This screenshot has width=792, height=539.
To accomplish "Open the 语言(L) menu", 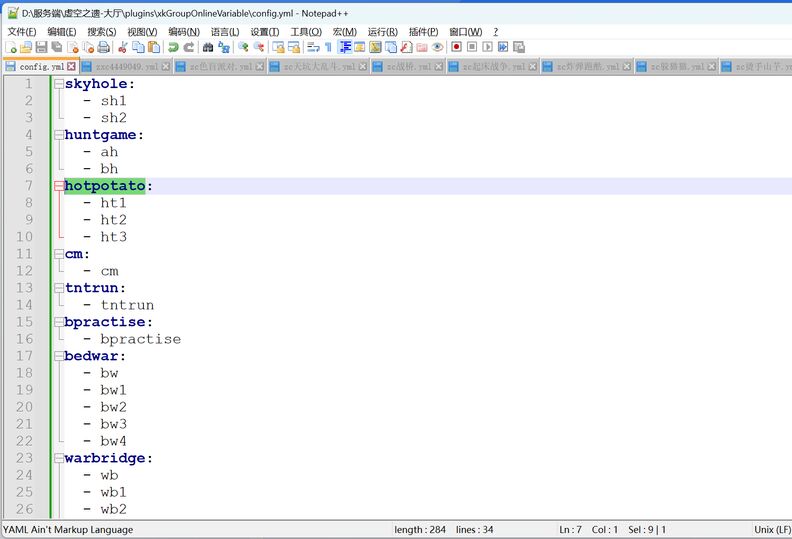I will [x=225, y=32].
